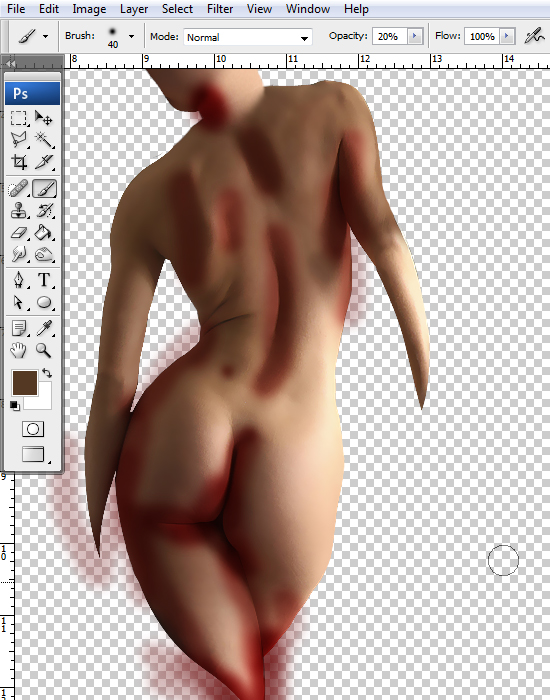Select the Rectangular Marquee tool

pos(18,118)
